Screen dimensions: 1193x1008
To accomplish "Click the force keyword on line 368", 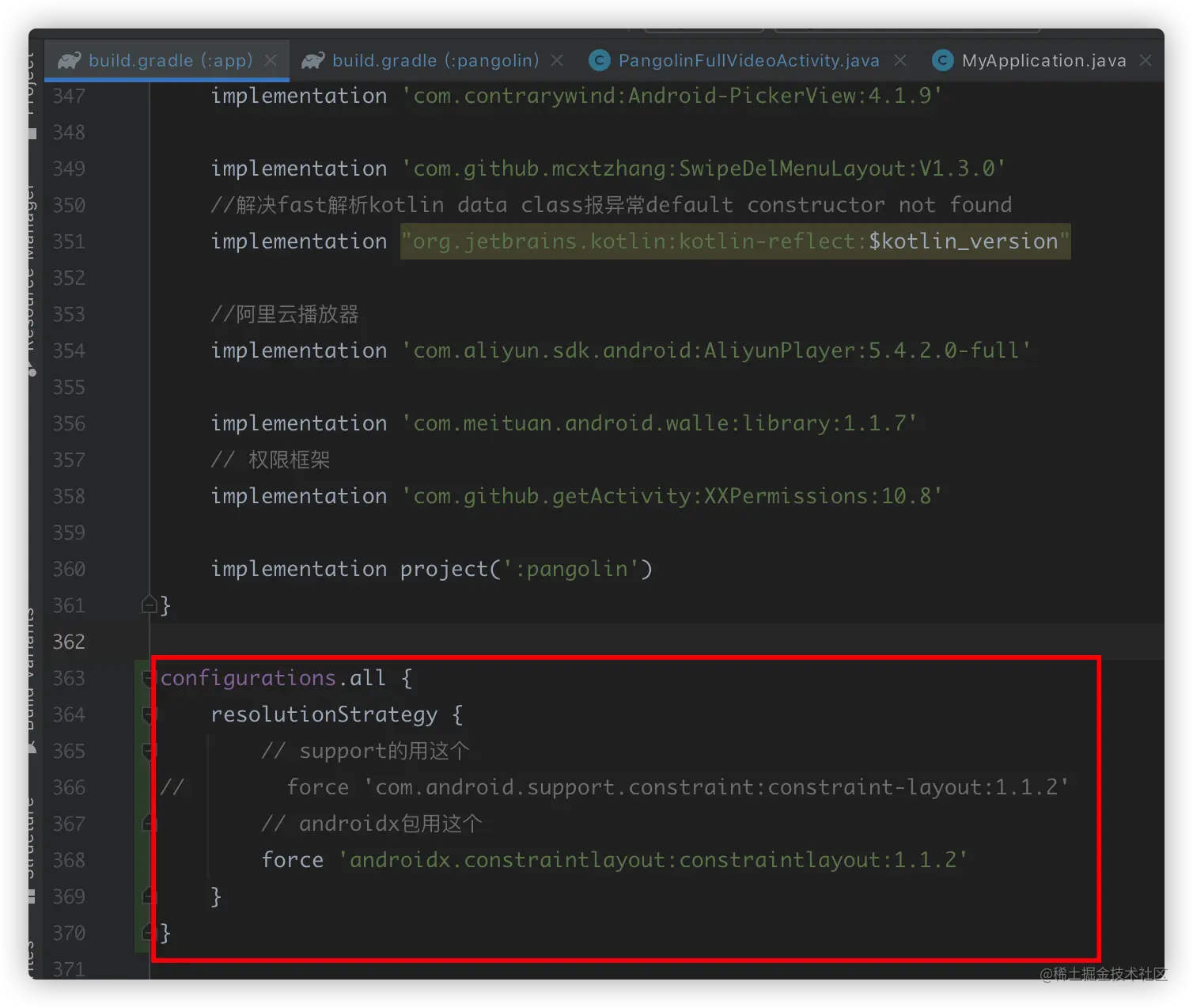I will click(293, 860).
